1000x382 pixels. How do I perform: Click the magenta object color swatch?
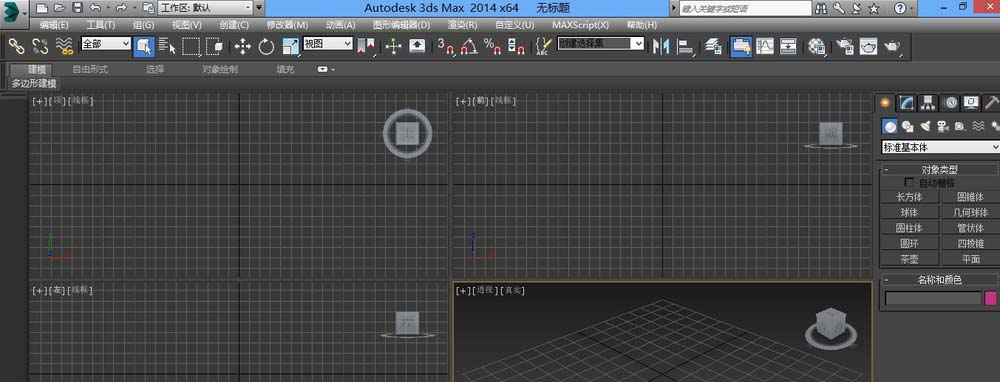click(990, 298)
